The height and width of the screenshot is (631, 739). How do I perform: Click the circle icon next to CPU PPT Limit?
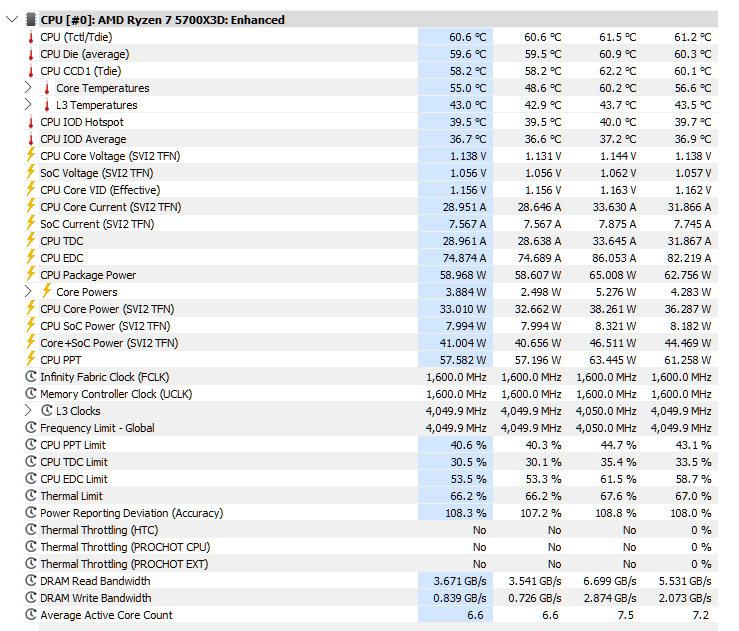tap(30, 445)
